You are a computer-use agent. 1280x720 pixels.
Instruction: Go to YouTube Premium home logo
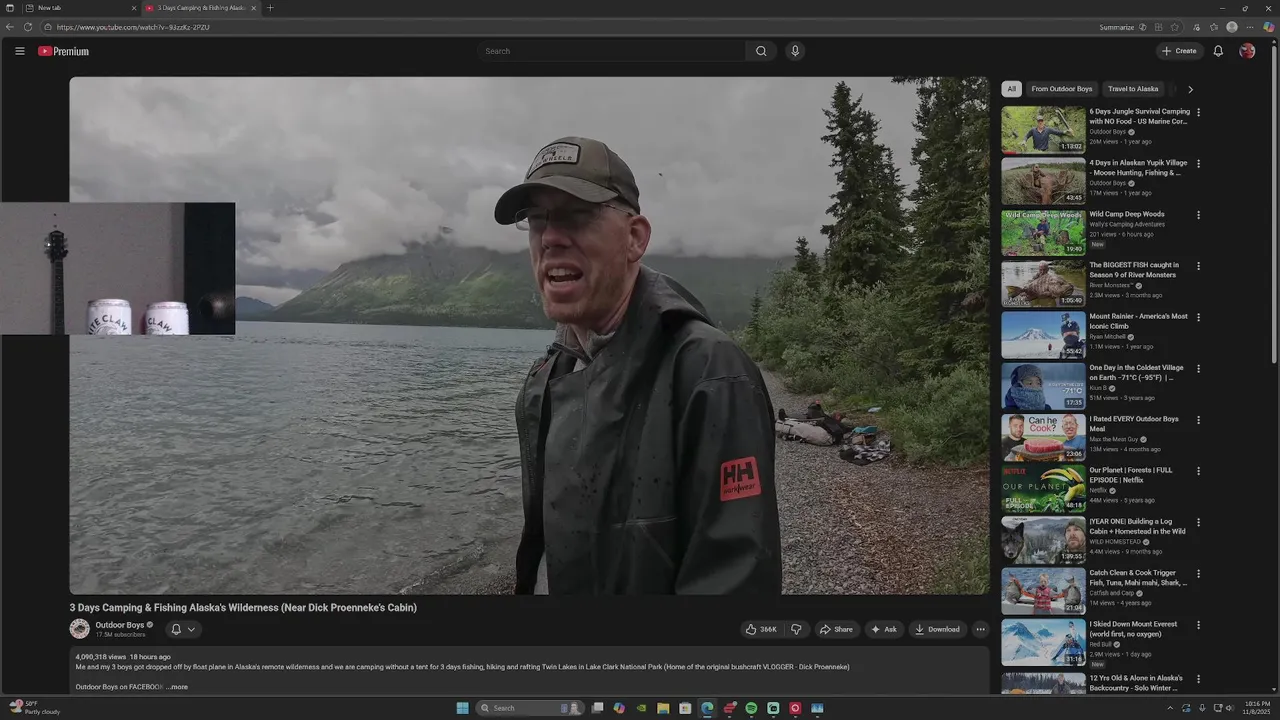(x=63, y=51)
